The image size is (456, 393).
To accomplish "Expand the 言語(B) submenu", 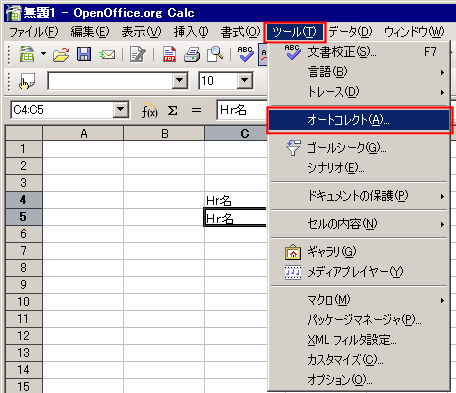I will pyautogui.click(x=359, y=72).
